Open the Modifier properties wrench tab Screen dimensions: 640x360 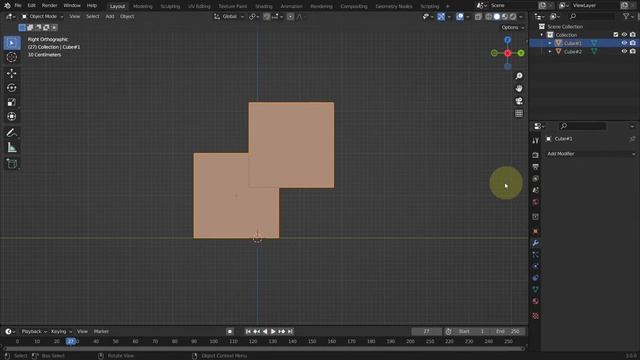tap(536, 243)
